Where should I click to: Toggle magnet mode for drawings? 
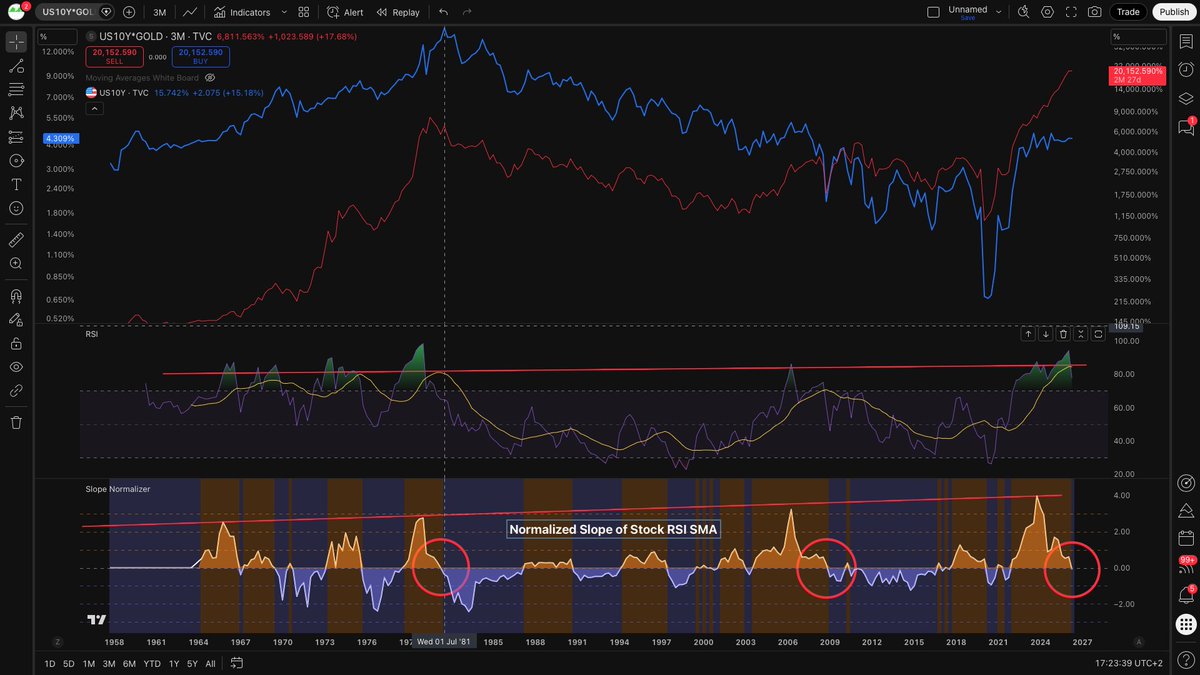pyautogui.click(x=16, y=296)
